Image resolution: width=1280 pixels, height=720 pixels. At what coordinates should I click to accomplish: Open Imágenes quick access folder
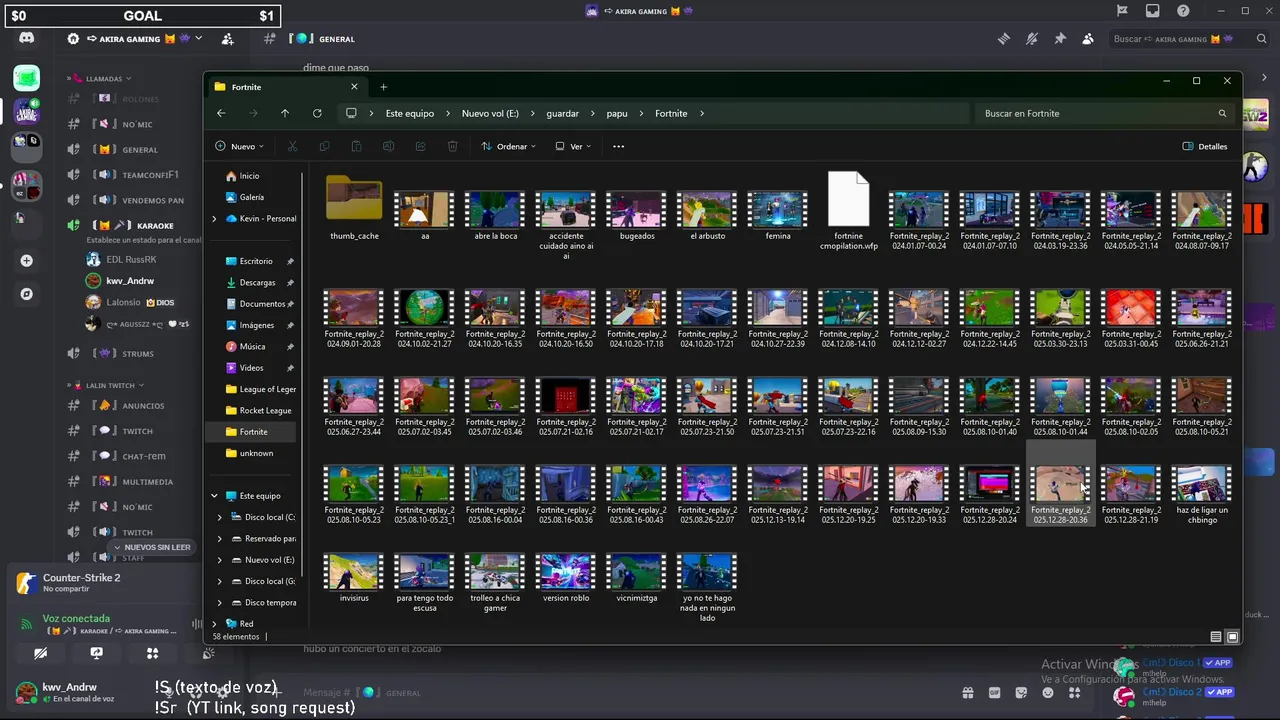(256, 325)
